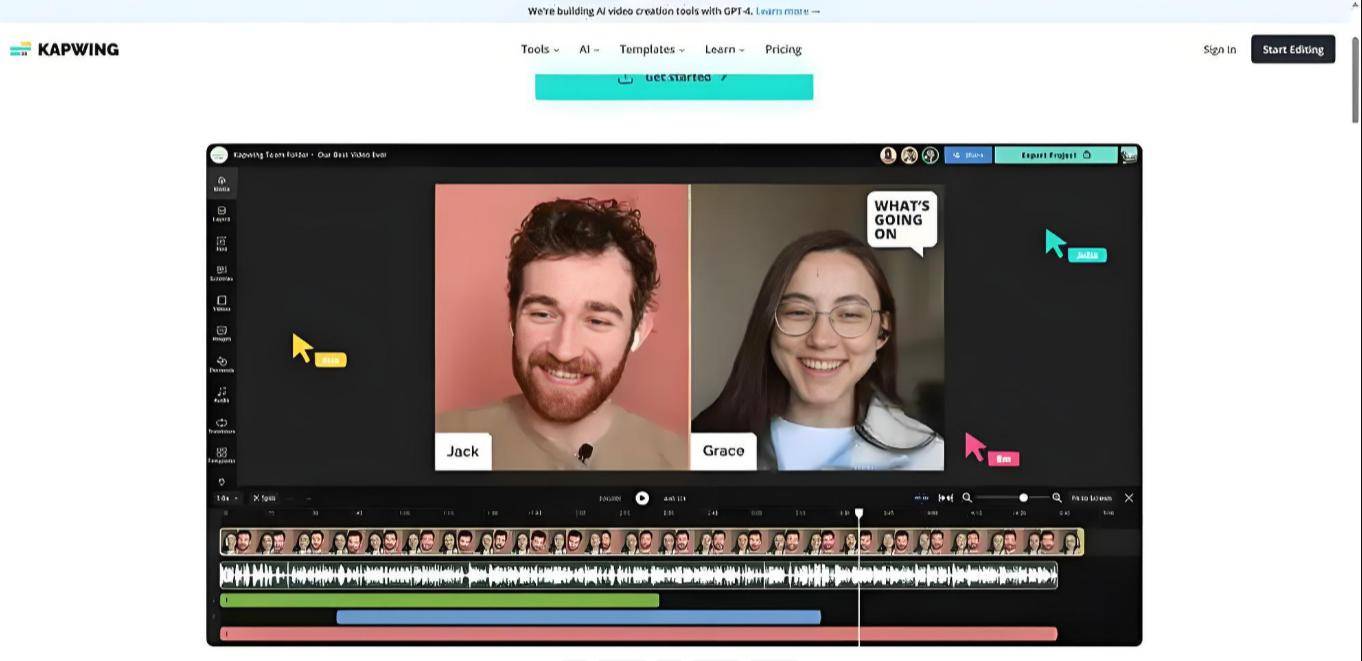Image resolution: width=1362 pixels, height=661 pixels.
Task: Click the Kapwing logo
Action: 64,49
